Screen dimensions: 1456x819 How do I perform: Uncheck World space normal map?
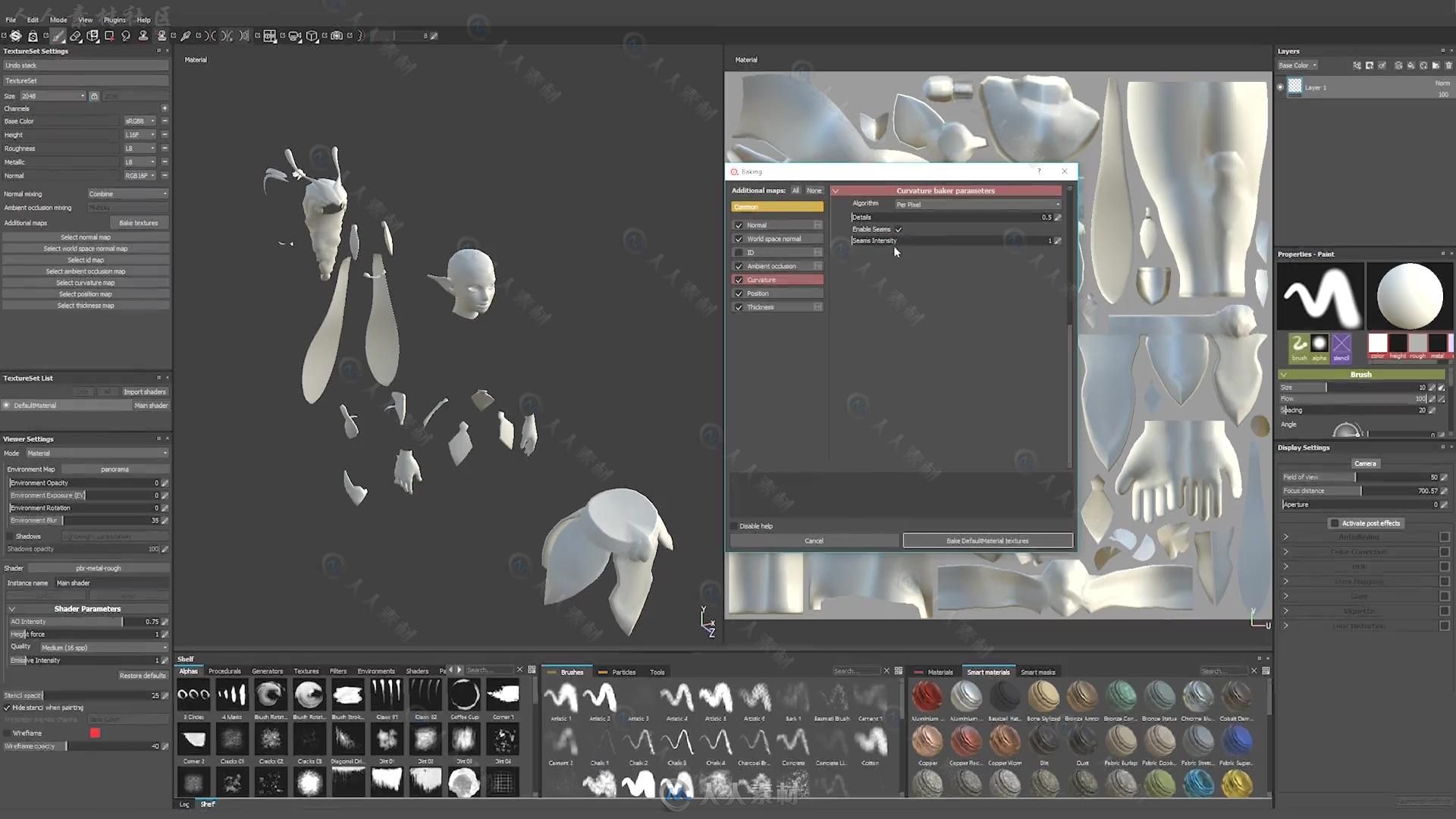pyautogui.click(x=739, y=239)
